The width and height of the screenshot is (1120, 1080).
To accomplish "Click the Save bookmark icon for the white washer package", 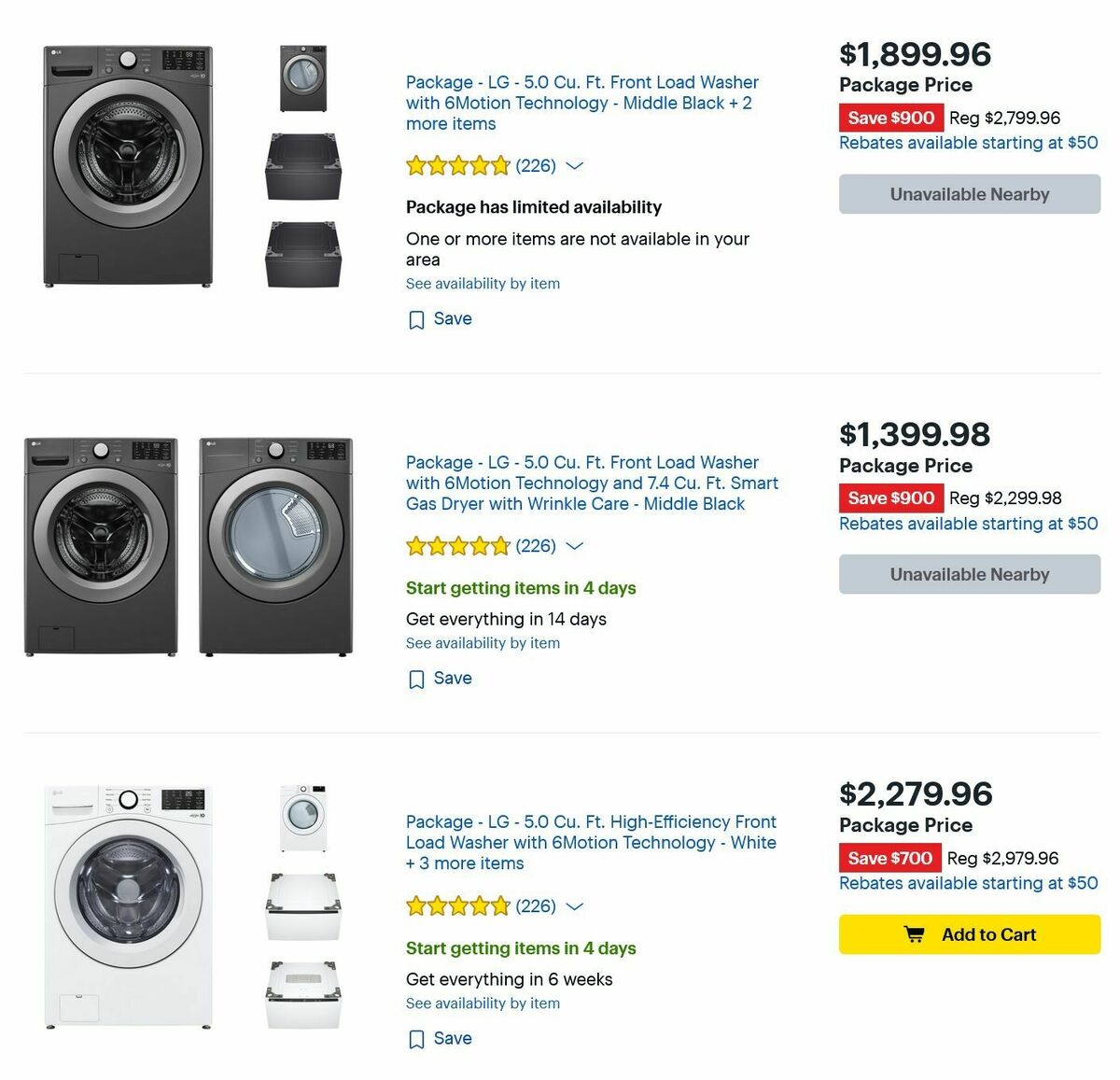I will click(417, 1038).
